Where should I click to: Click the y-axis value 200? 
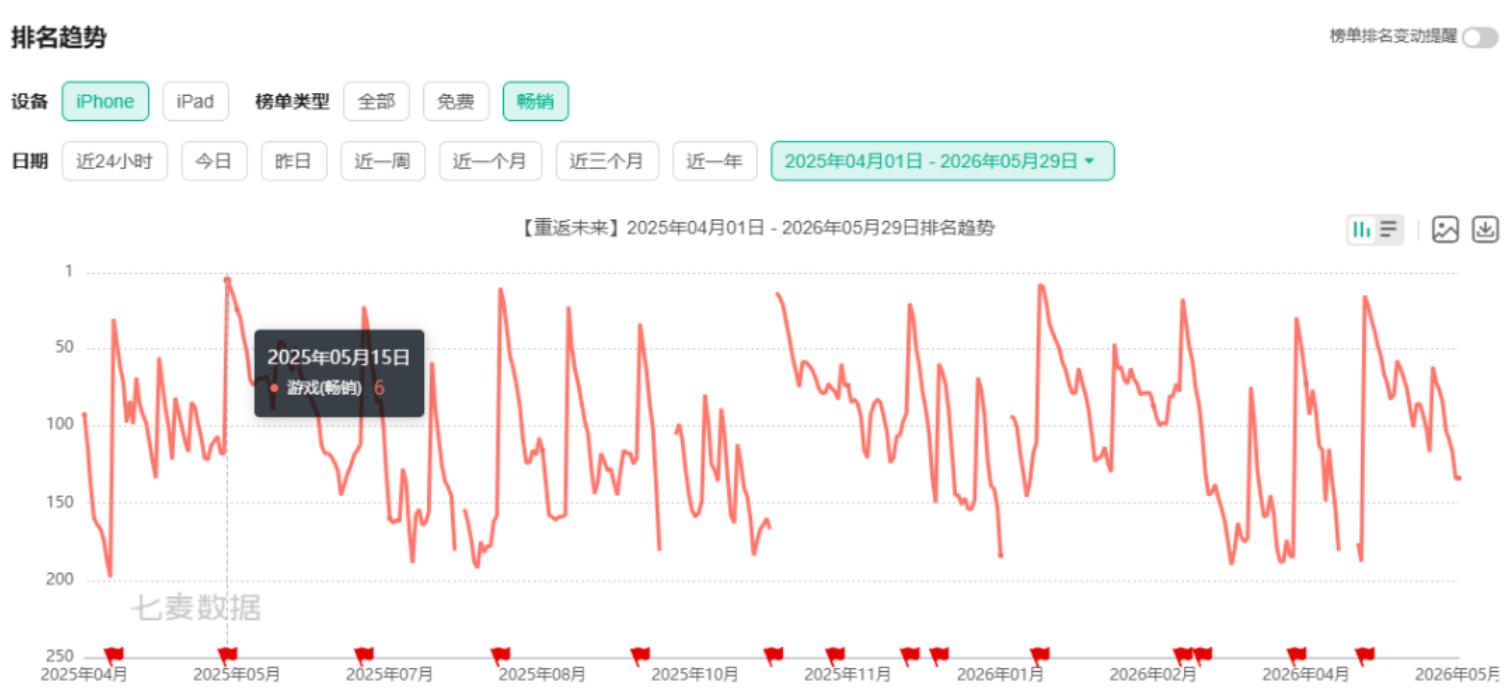60,579
